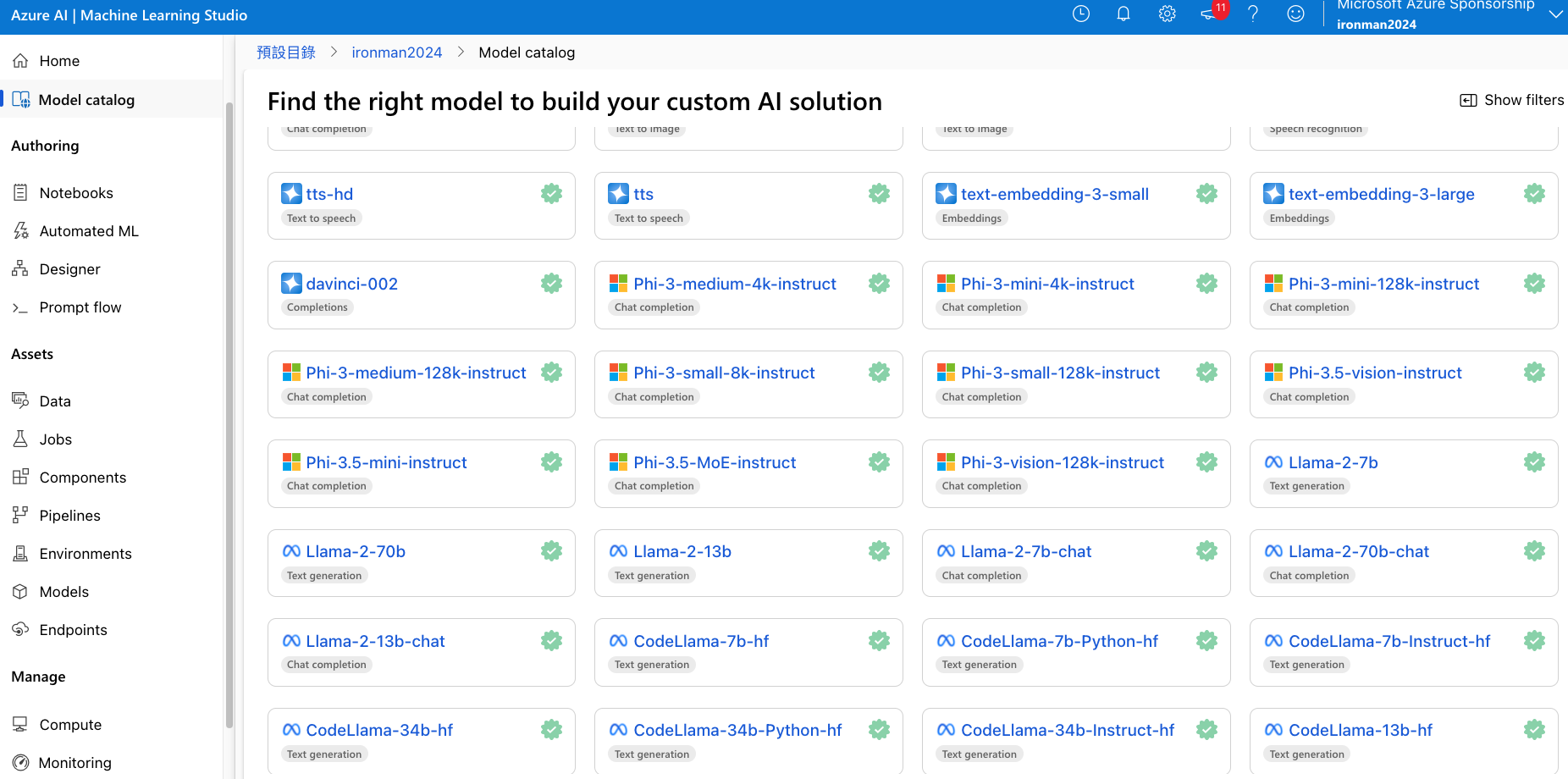The height and width of the screenshot is (779, 1568).
Task: Open Llama-2-7b-chat model
Action: pos(1026,551)
